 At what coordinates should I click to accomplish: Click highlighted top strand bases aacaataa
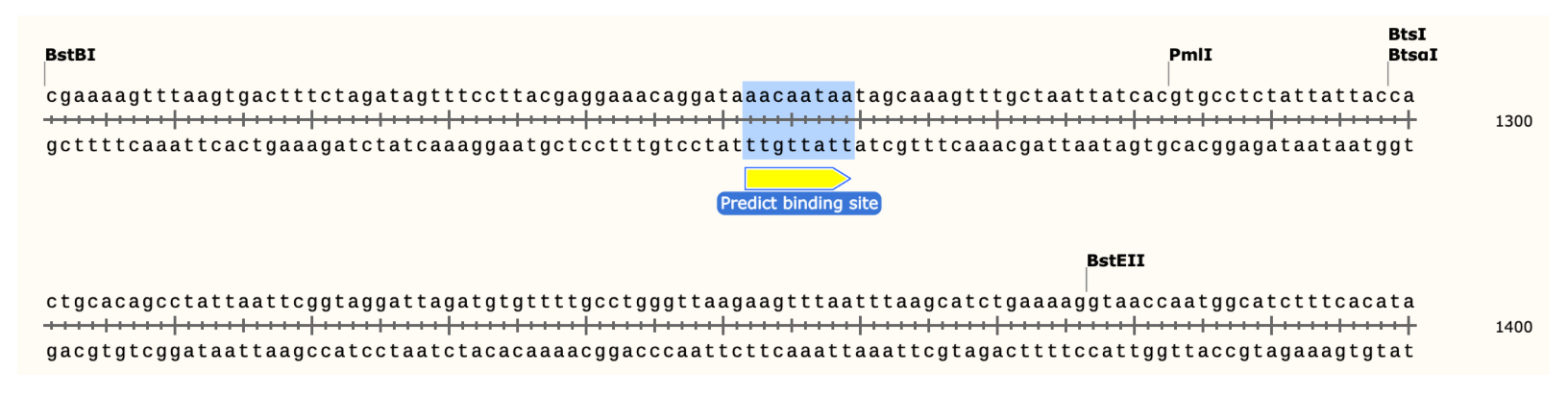point(798,96)
